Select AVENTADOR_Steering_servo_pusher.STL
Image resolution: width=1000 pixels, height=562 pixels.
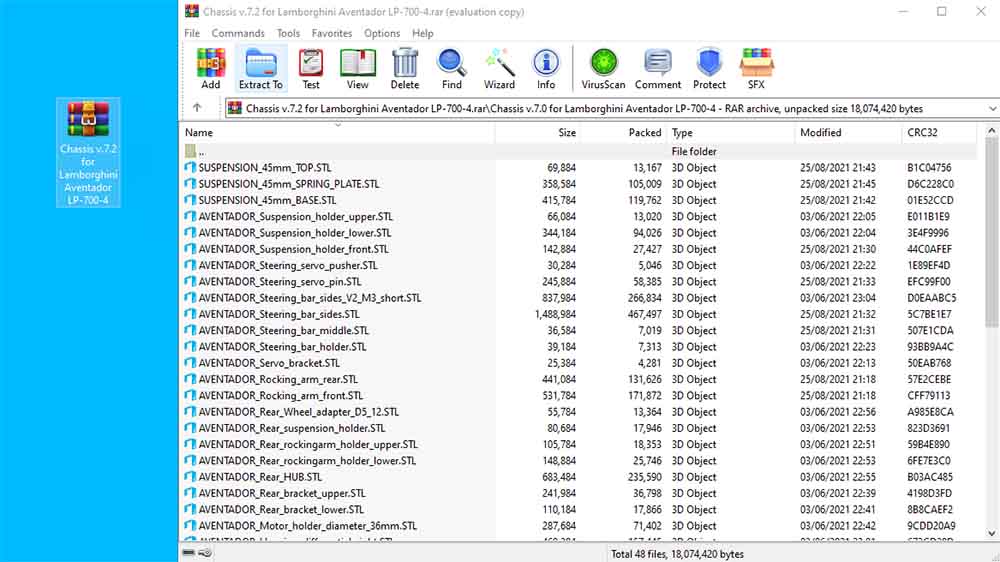coord(288,265)
